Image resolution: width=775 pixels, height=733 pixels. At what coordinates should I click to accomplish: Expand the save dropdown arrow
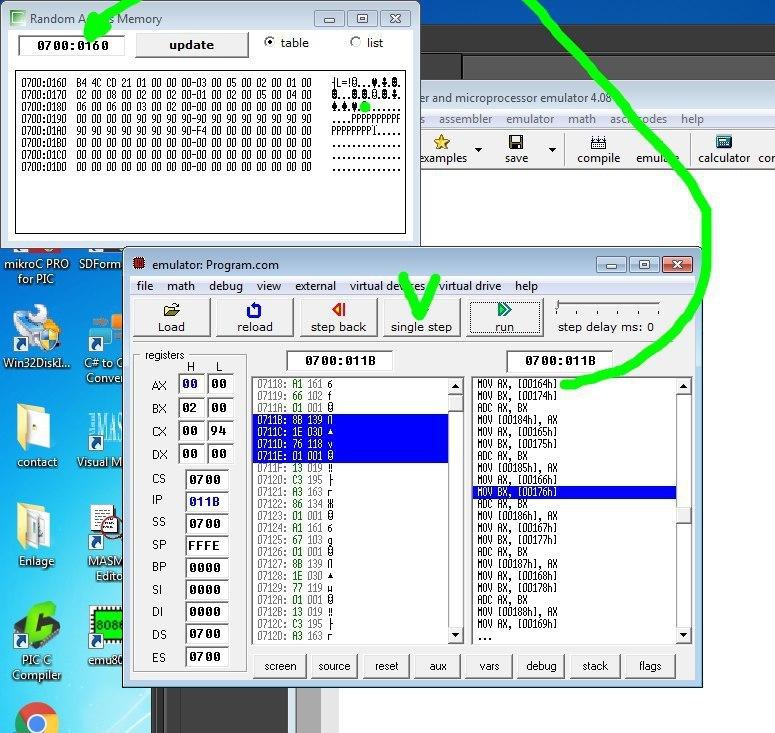pyautogui.click(x=552, y=149)
